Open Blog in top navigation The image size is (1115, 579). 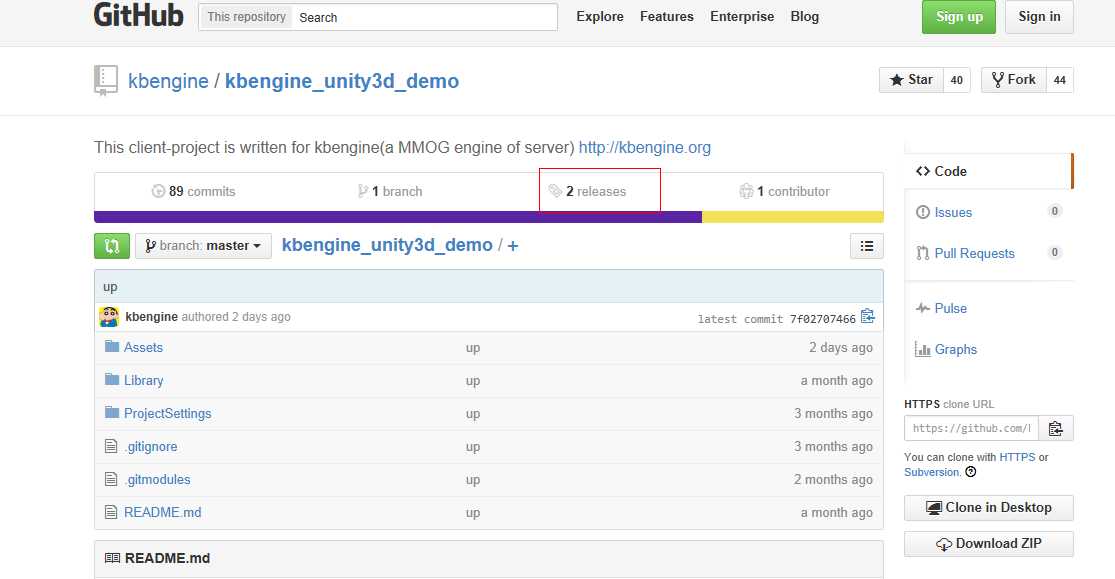pos(804,16)
